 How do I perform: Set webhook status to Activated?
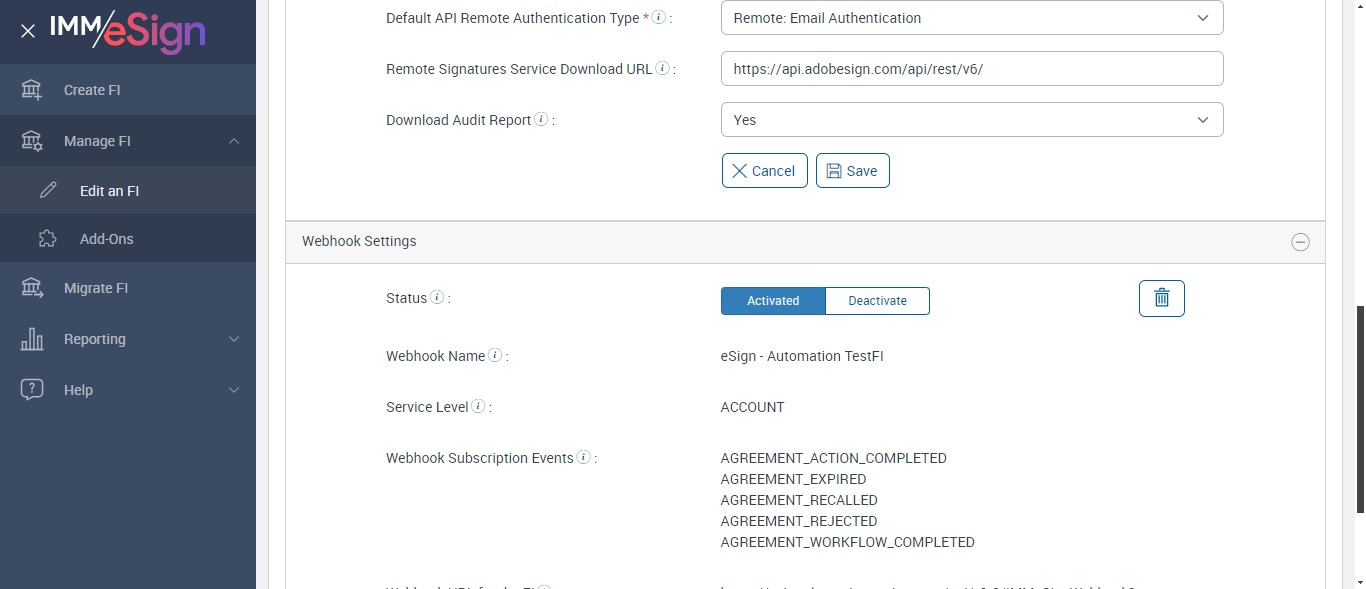click(773, 301)
